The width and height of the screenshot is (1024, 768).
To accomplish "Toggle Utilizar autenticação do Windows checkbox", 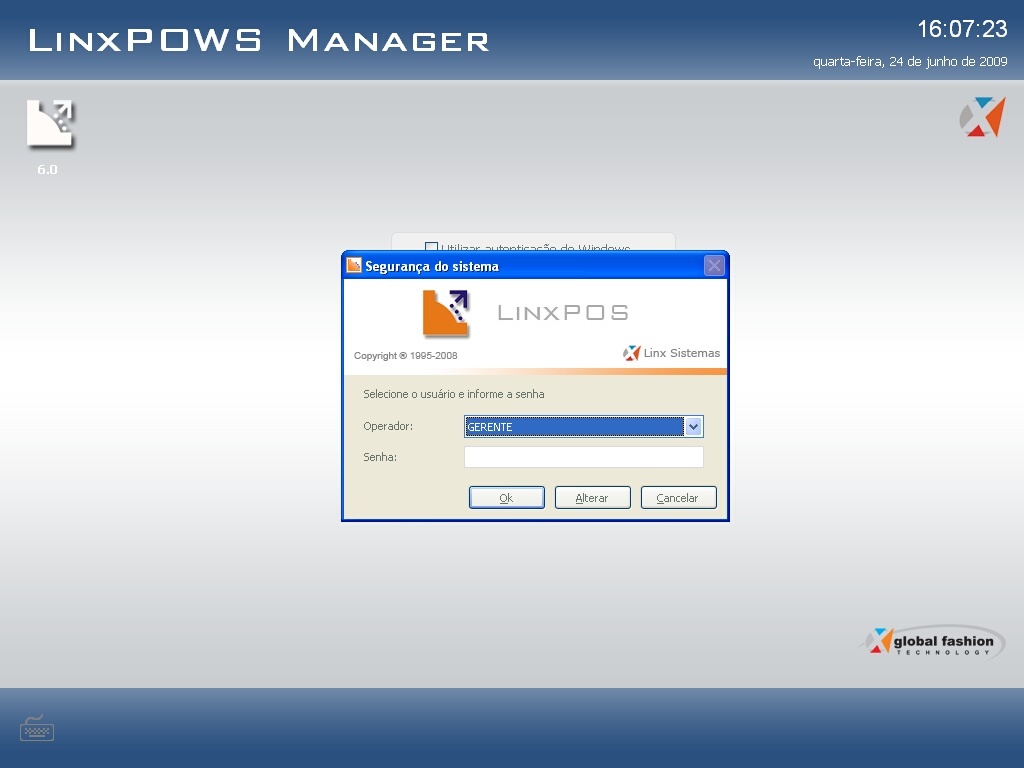I will point(431,248).
